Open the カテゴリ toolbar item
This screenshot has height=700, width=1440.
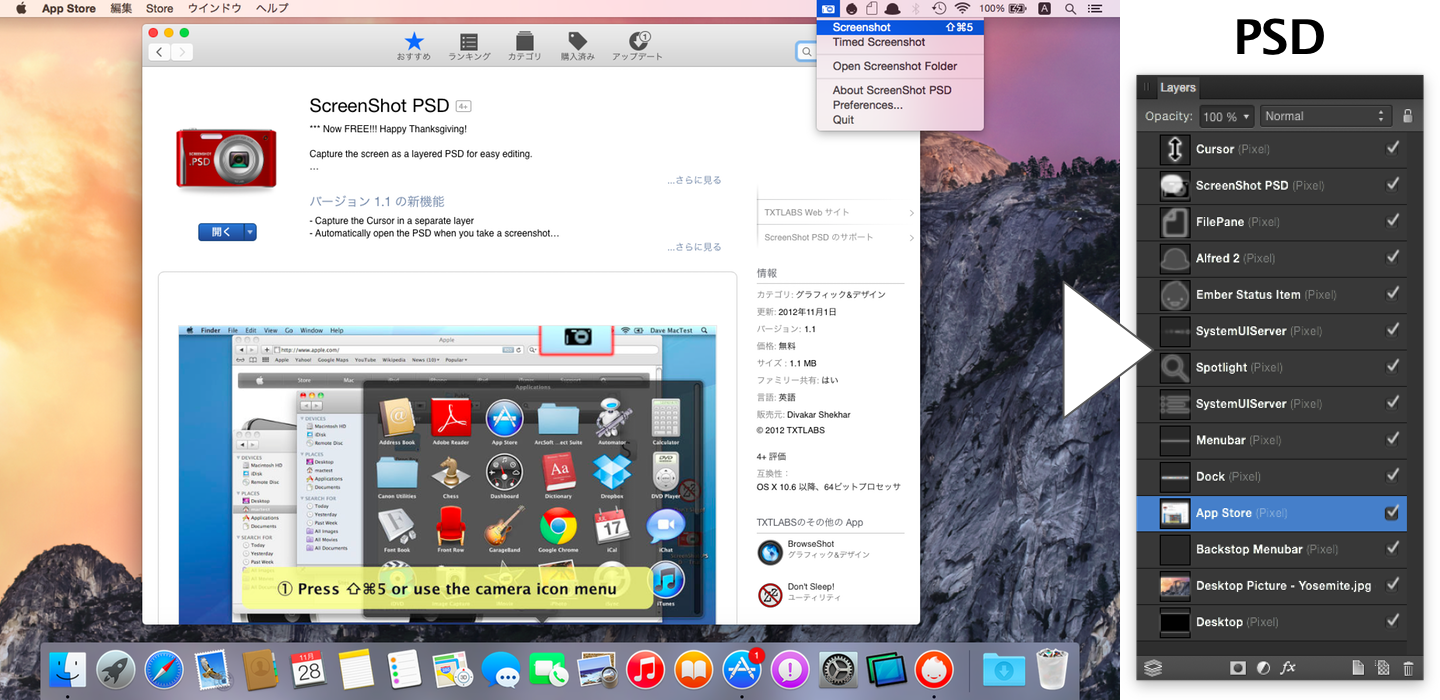tap(524, 47)
